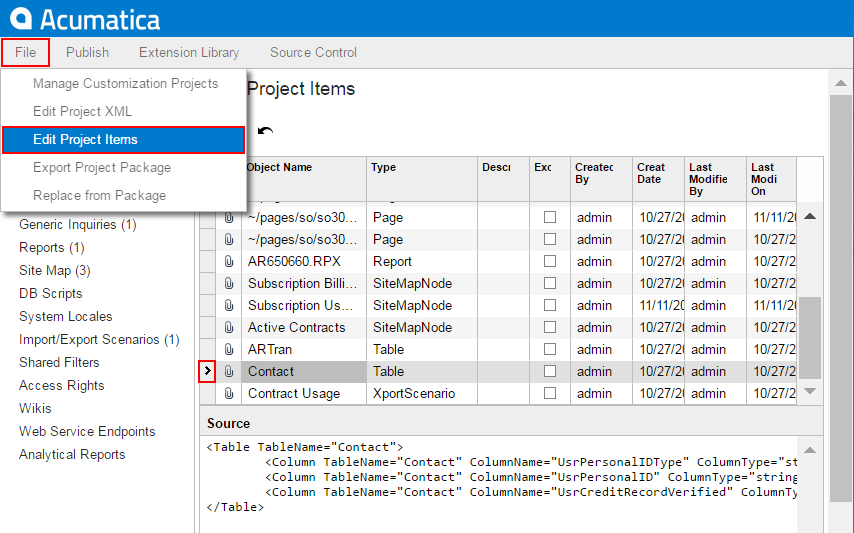Click the paperclip icon for the Contract Usage row
The width and height of the screenshot is (854, 533).
(229, 394)
